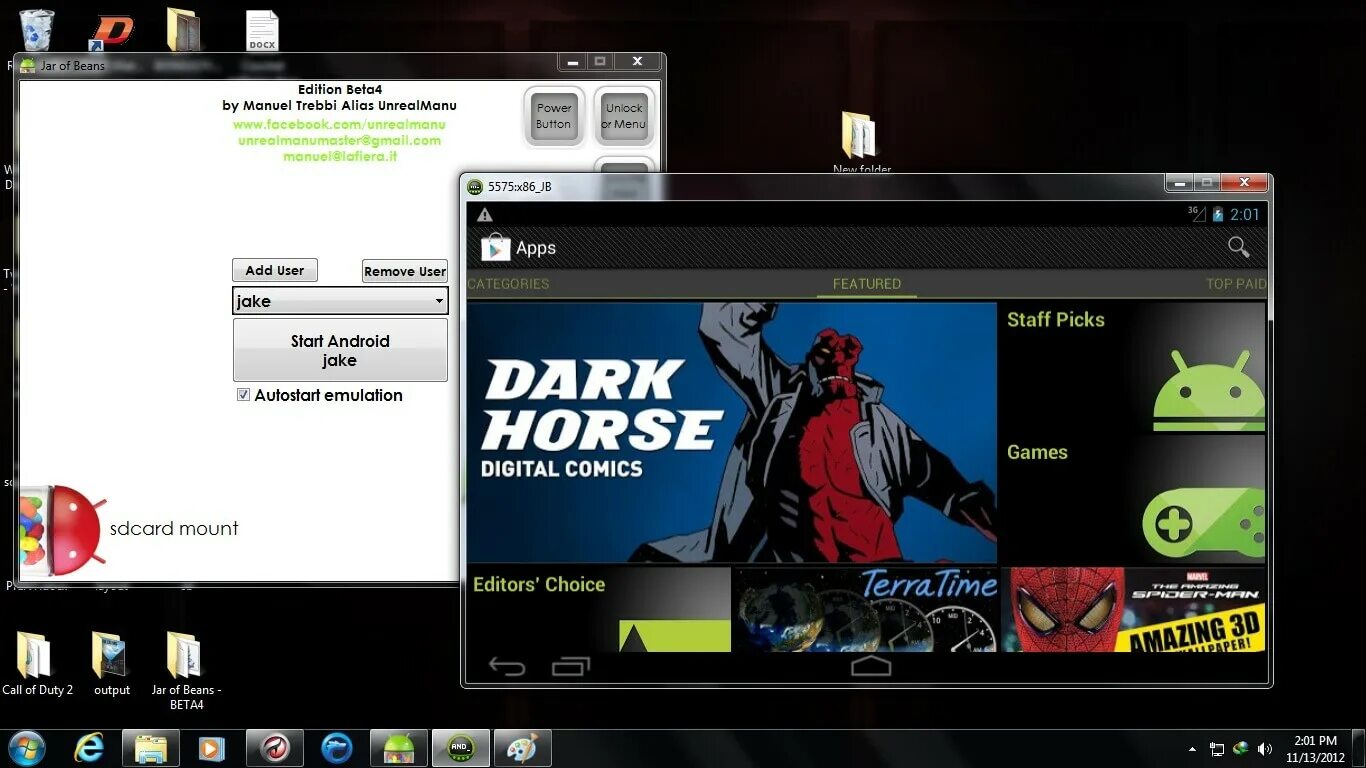Show hidden tray icons arrow

click(x=1192, y=748)
